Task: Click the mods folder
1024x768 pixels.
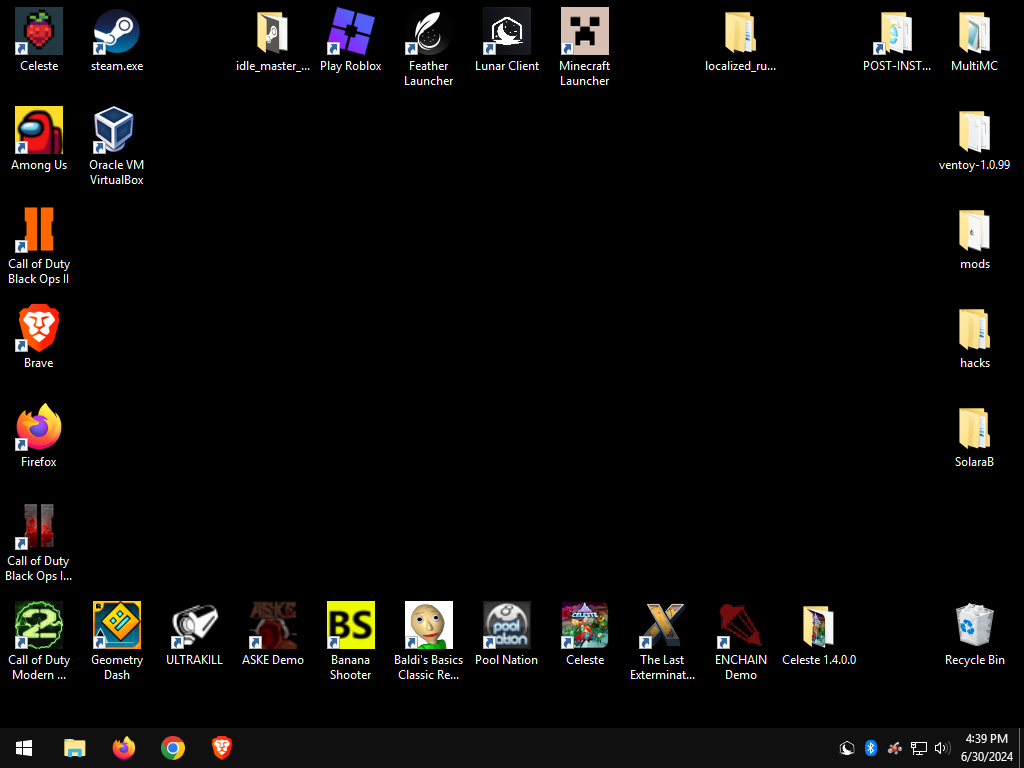Action: (x=974, y=229)
